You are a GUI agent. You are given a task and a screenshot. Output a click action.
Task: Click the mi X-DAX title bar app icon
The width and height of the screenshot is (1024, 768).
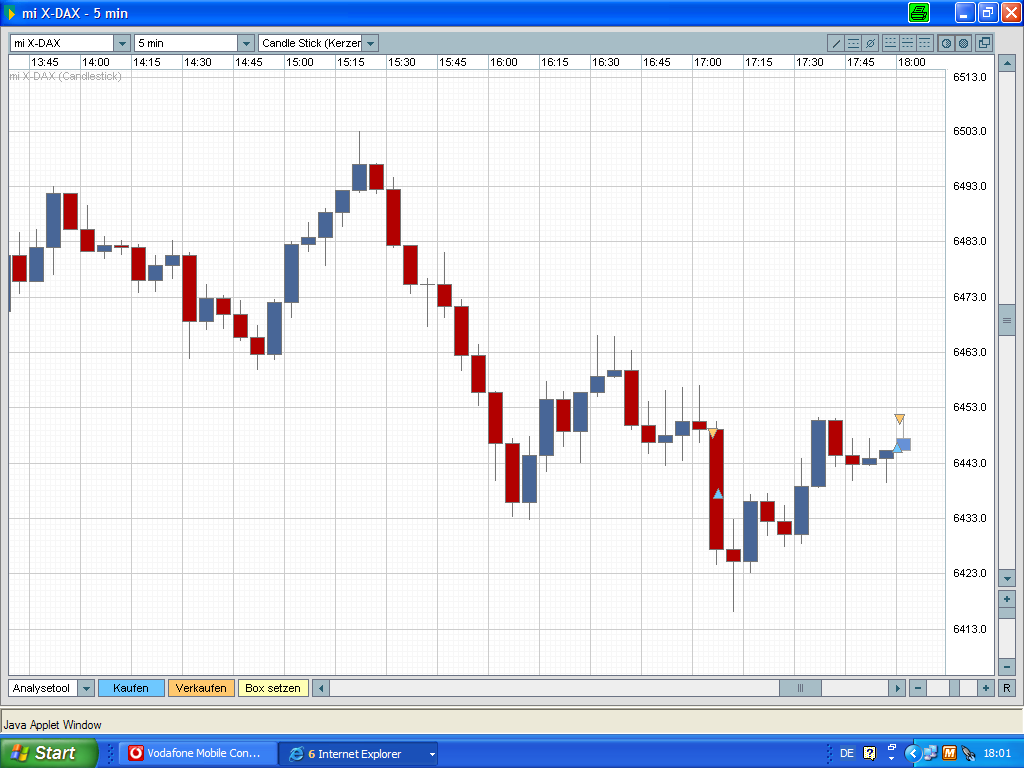[x=10, y=13]
